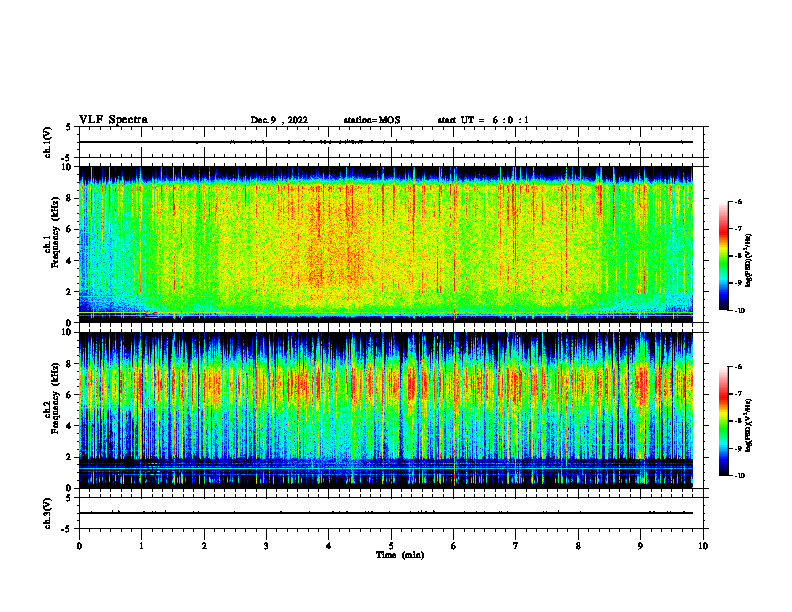Image resolution: width=792 pixels, height=612 pixels.
Task: Click the "-6" label of ch.2 color scale
Action: click(x=738, y=367)
